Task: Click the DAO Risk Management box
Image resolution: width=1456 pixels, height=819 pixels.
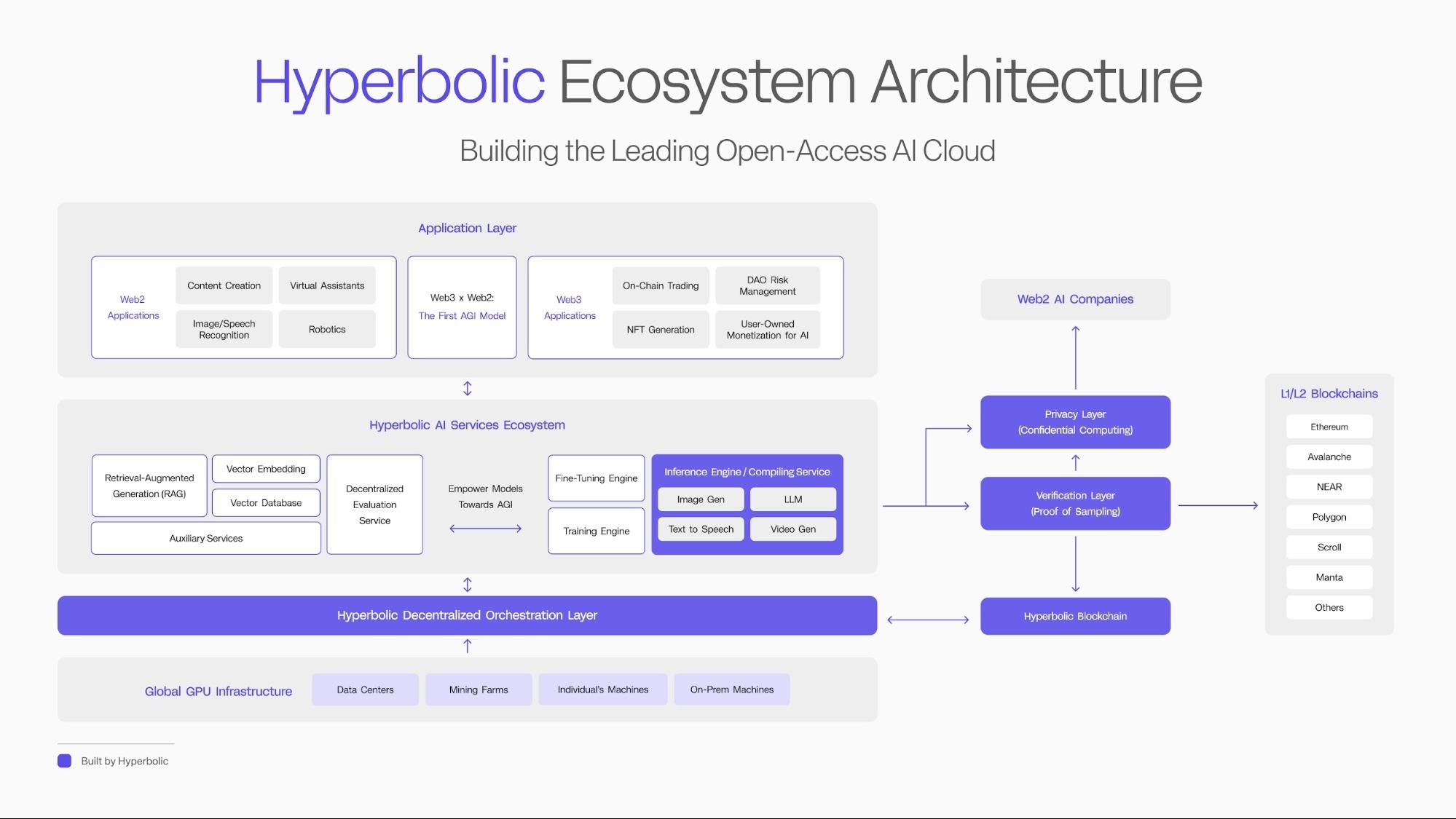Action: pyautogui.click(x=768, y=285)
